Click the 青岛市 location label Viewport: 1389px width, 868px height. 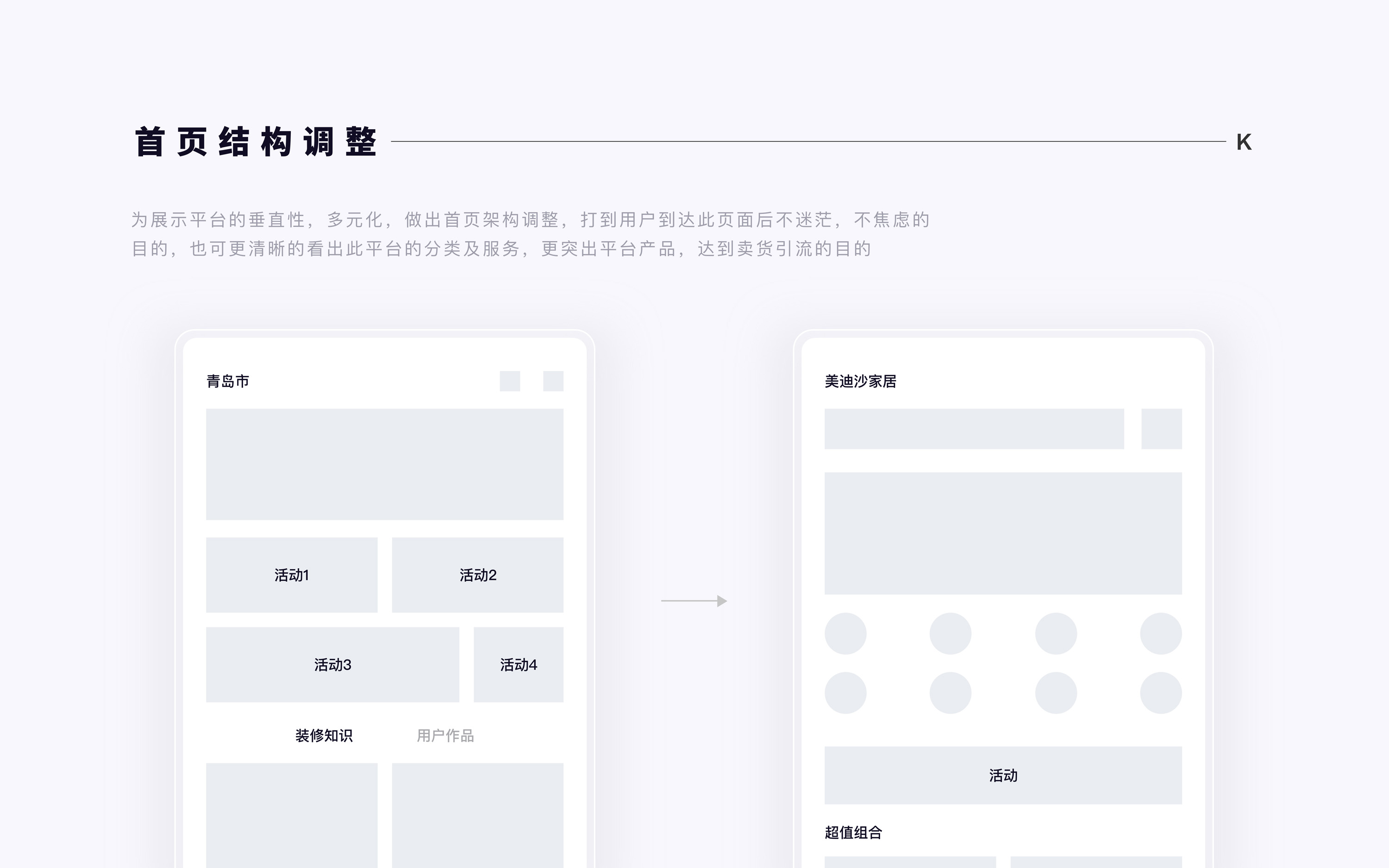pos(227,381)
